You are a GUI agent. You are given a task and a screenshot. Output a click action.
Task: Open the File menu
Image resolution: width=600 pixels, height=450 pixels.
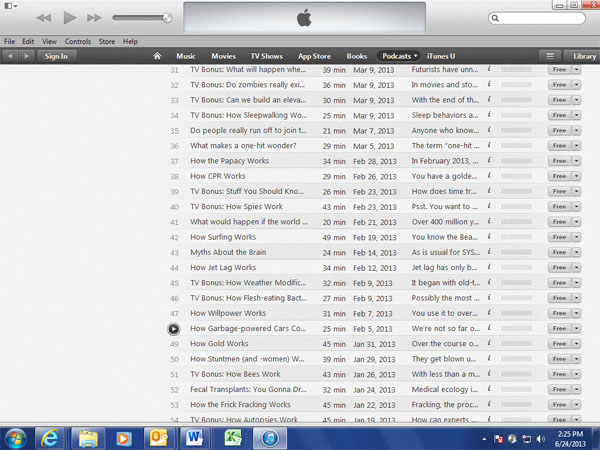[x=9, y=41]
